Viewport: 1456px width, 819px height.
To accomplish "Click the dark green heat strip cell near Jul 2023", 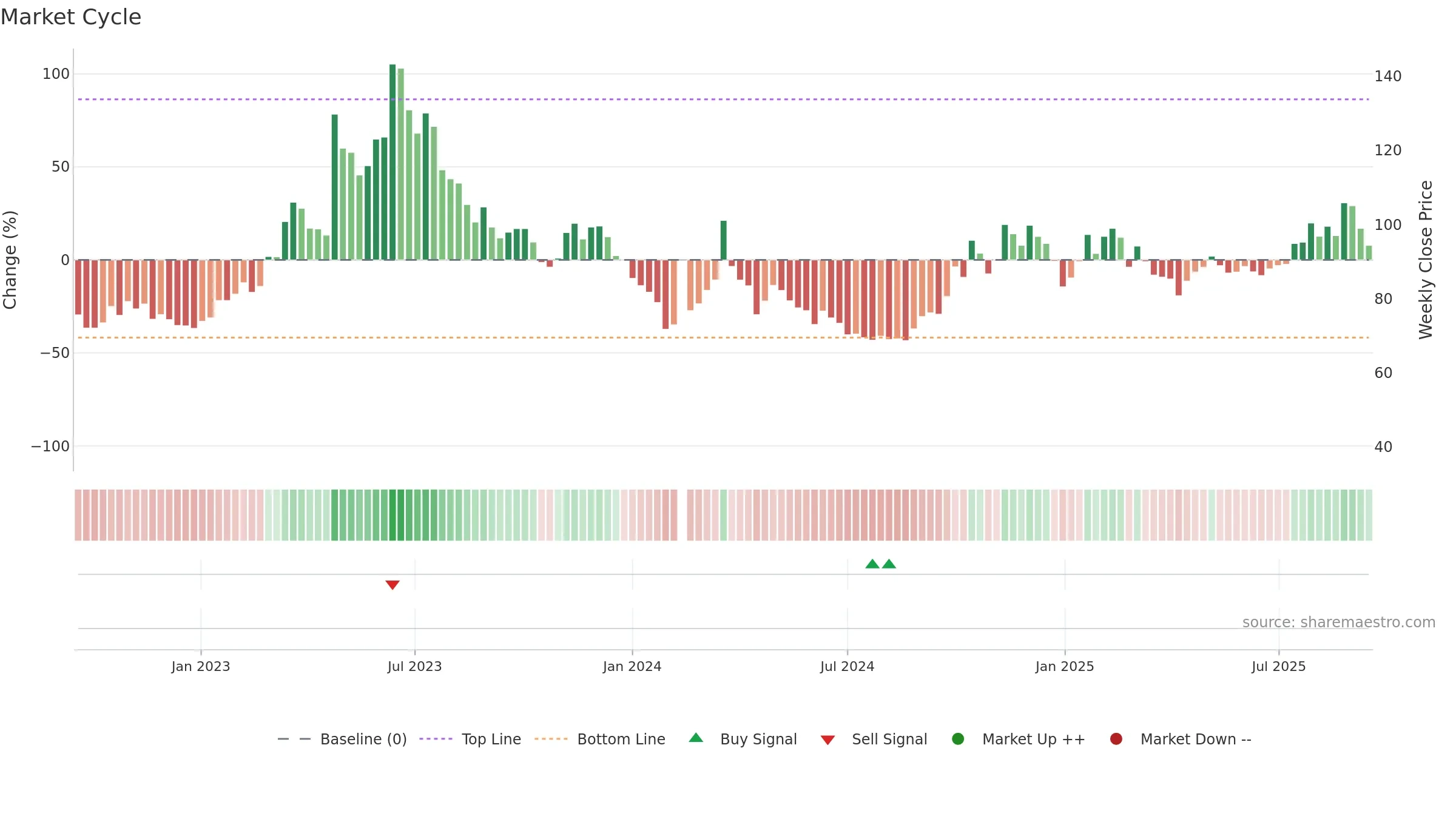I will pyautogui.click(x=393, y=515).
